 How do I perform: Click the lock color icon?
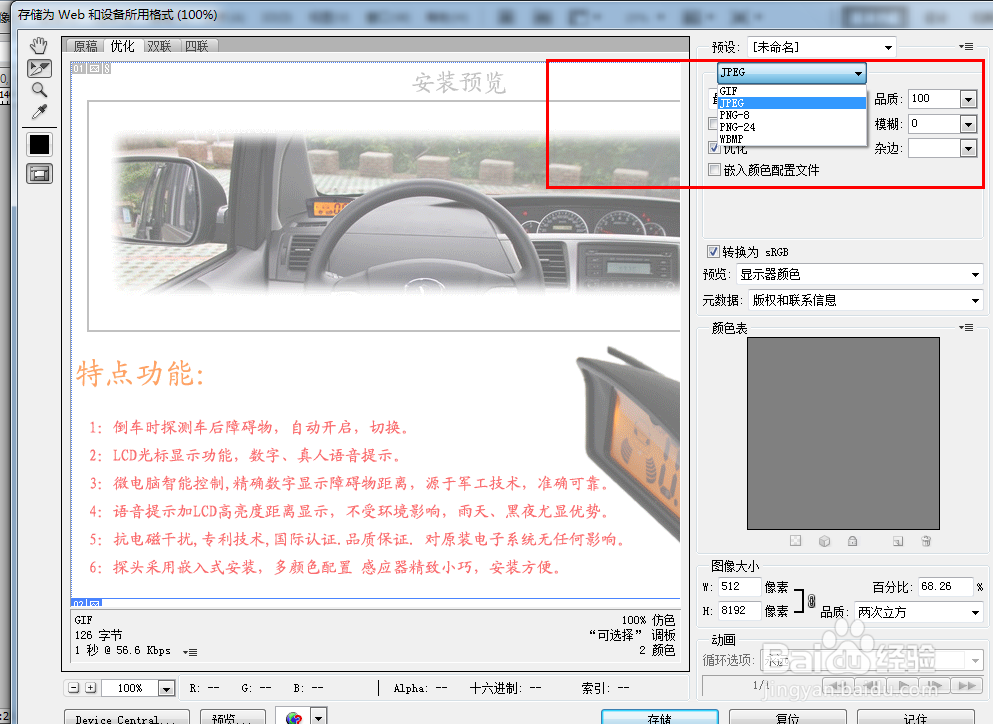coord(852,541)
